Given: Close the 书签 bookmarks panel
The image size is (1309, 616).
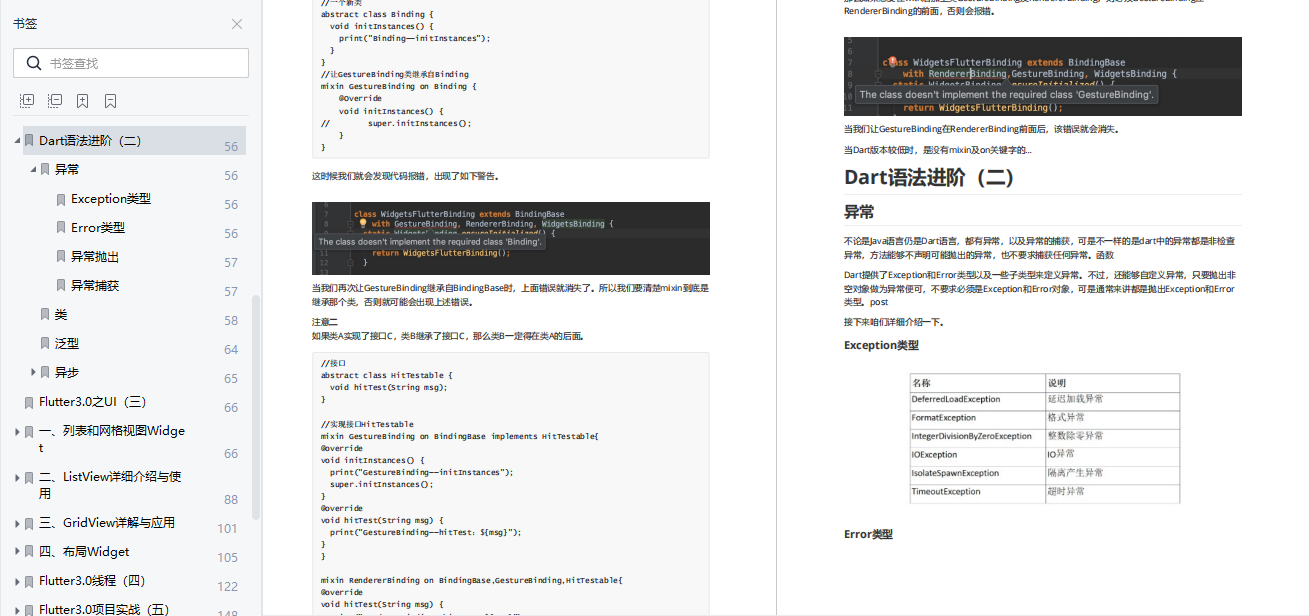Looking at the screenshot, I should point(237,24).
